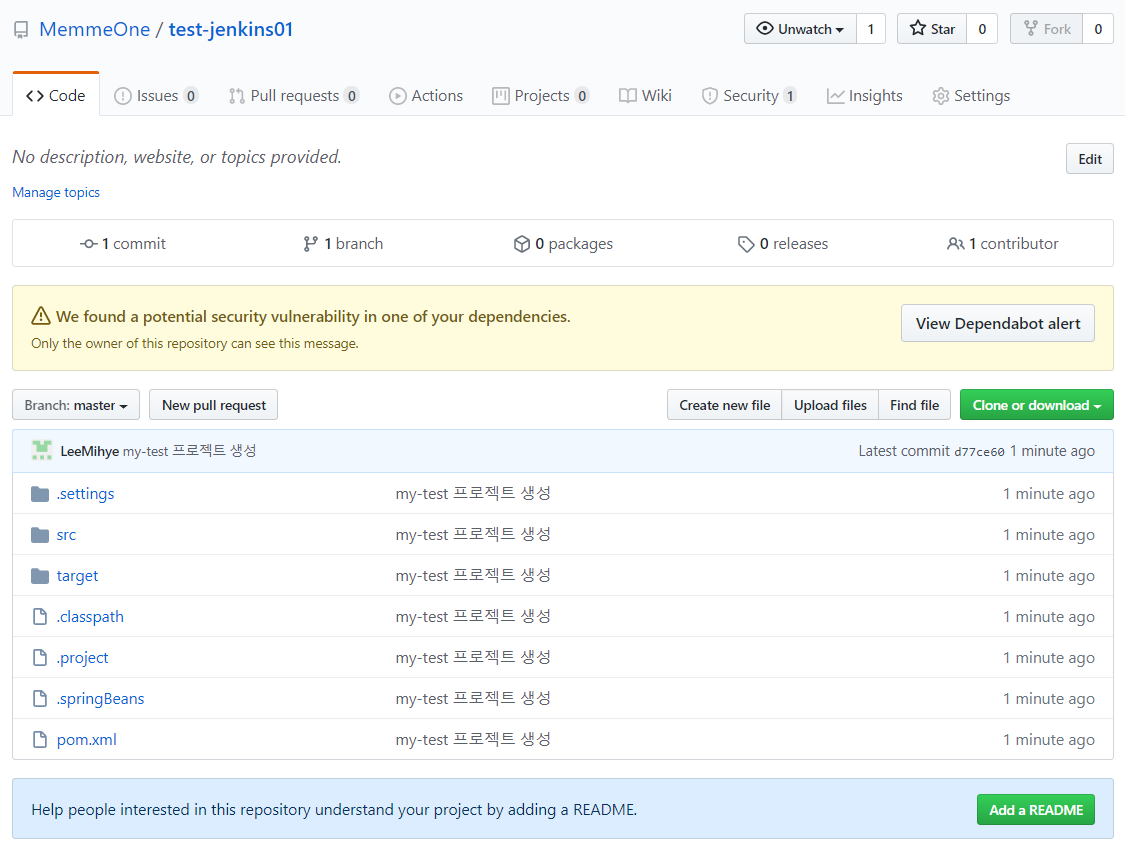1125x848 pixels.
Task: Click the commit icon beside 1 commit
Action: coord(88,244)
